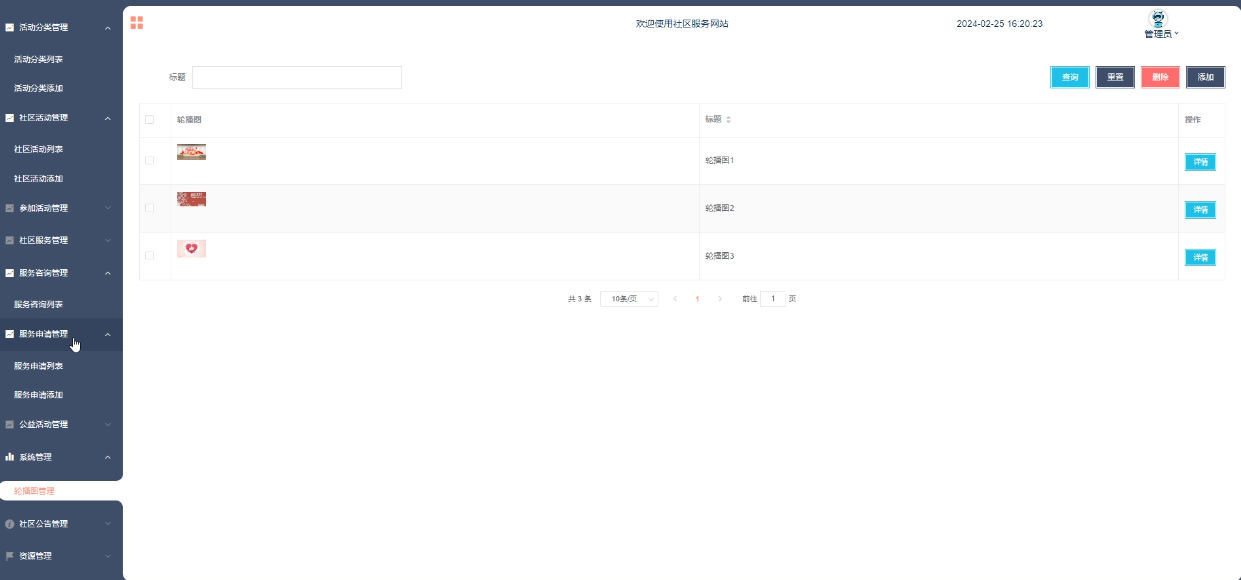Open 详情 for 轮播图3

(1200, 258)
